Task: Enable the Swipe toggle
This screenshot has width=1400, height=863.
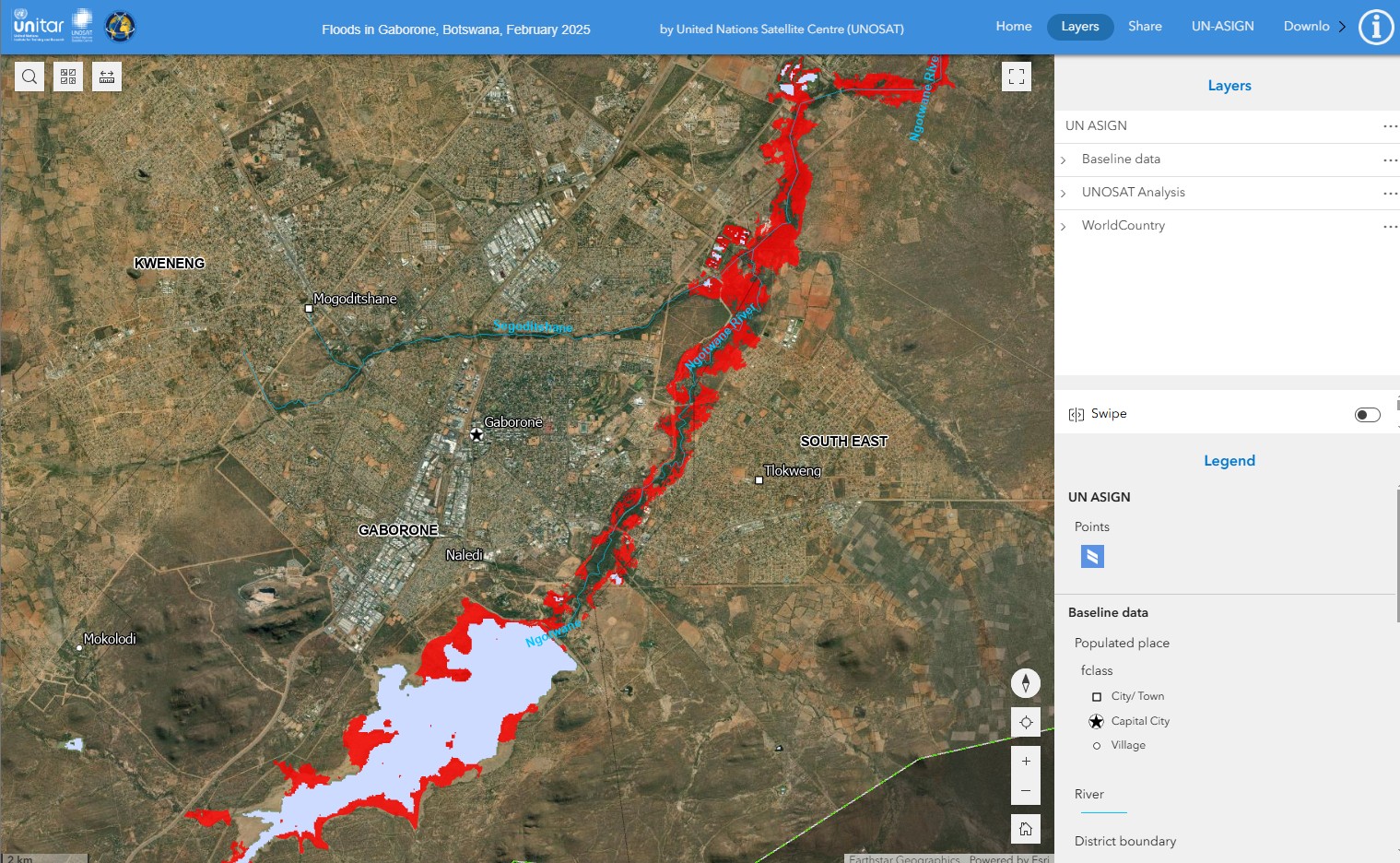Action: [1367, 415]
